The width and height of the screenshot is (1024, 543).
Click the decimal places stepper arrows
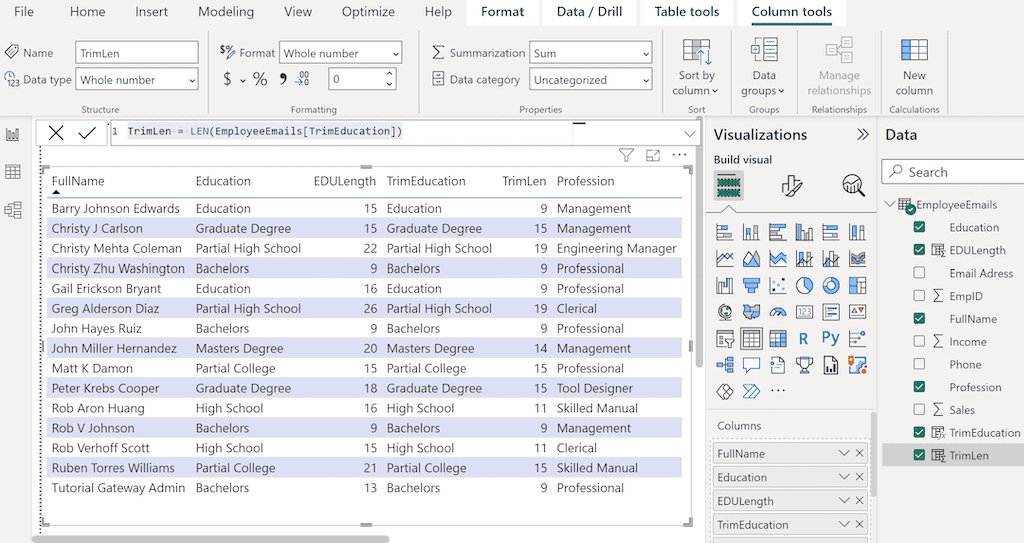[x=389, y=79]
